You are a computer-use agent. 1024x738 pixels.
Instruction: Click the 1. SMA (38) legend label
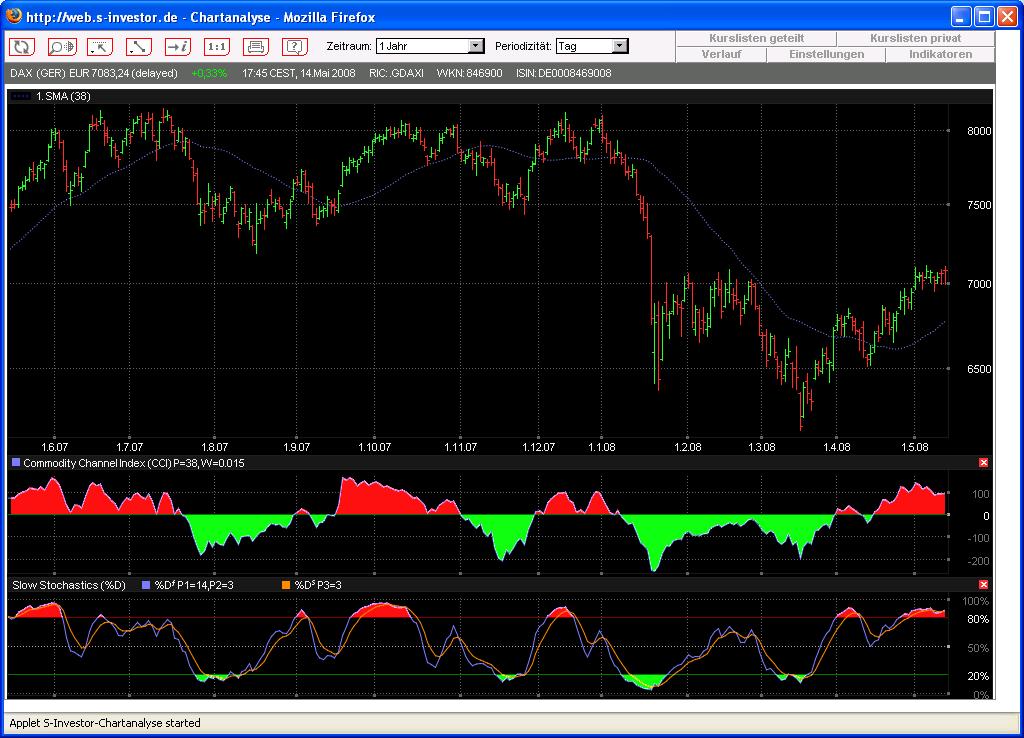tap(63, 96)
